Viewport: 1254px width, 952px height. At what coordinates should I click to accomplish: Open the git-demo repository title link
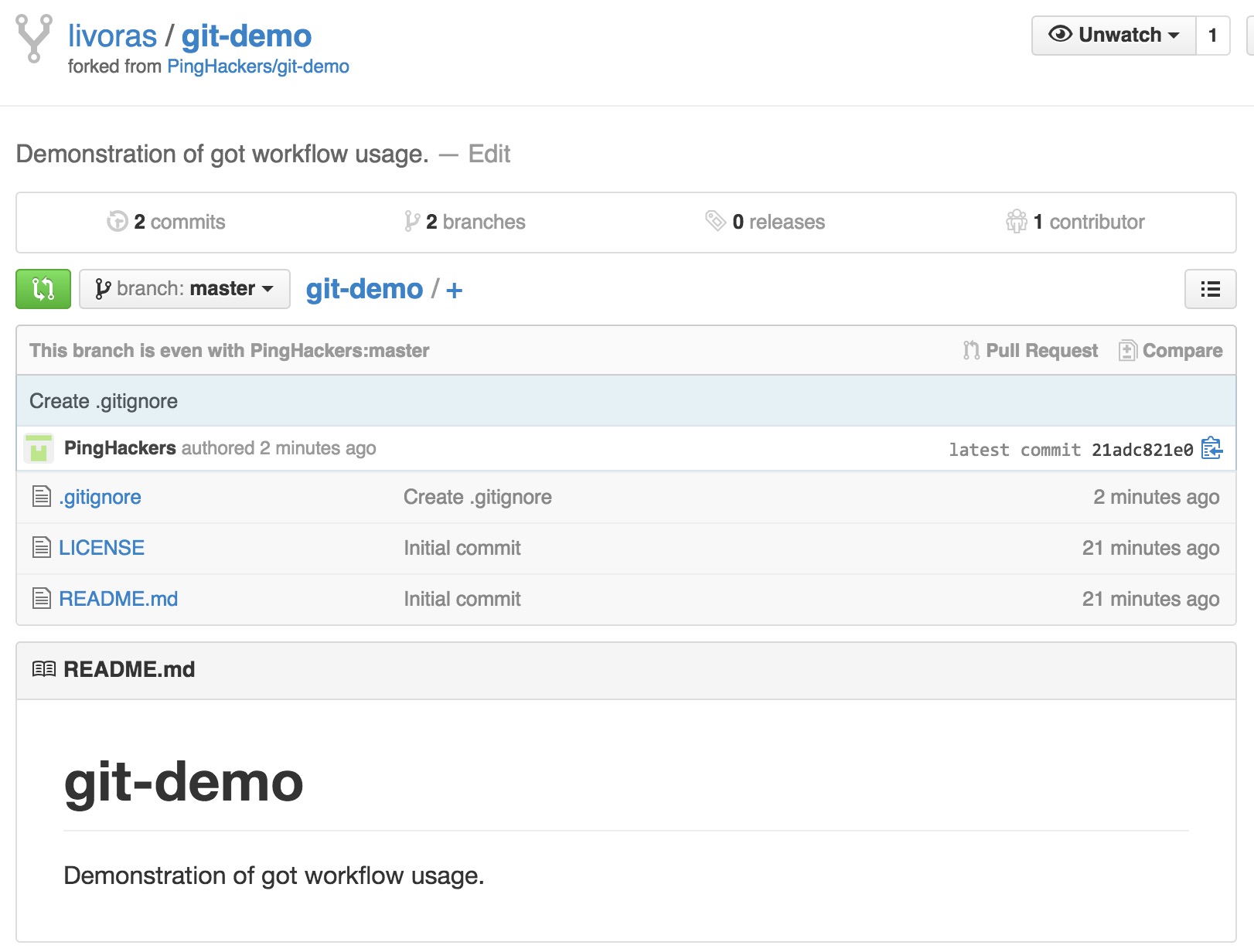[247, 36]
